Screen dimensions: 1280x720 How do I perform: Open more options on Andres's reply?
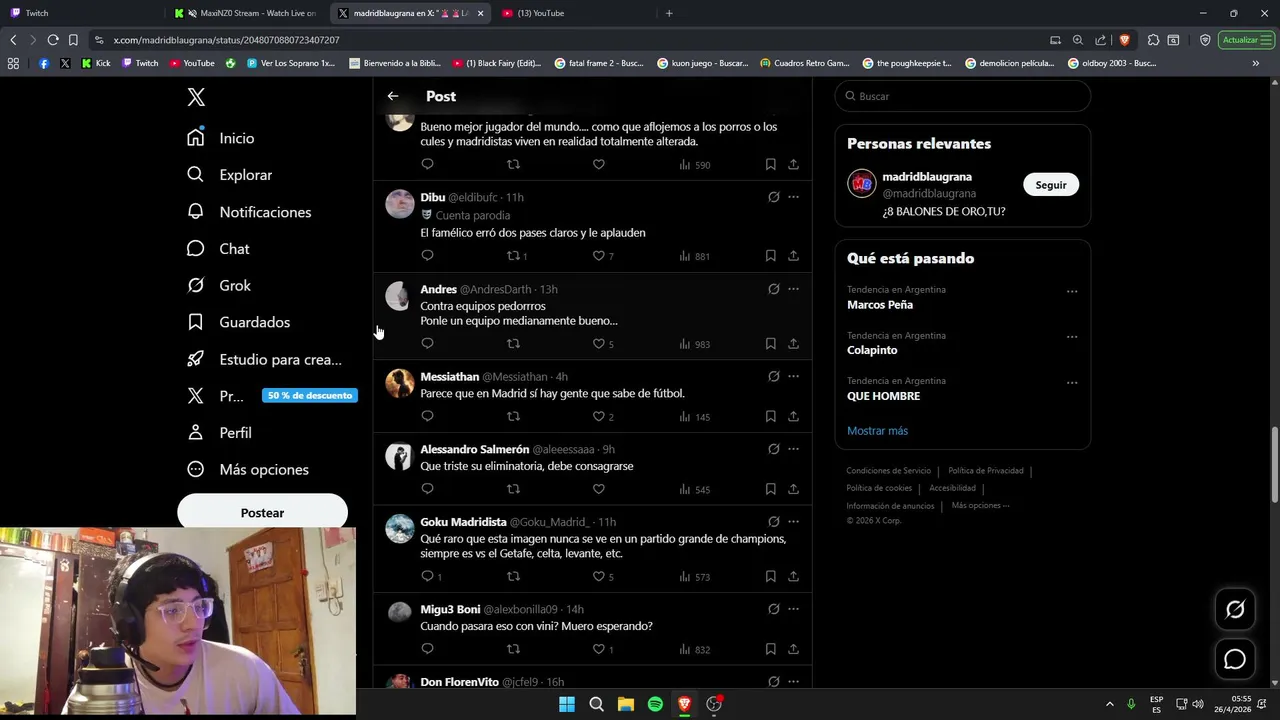[793, 289]
